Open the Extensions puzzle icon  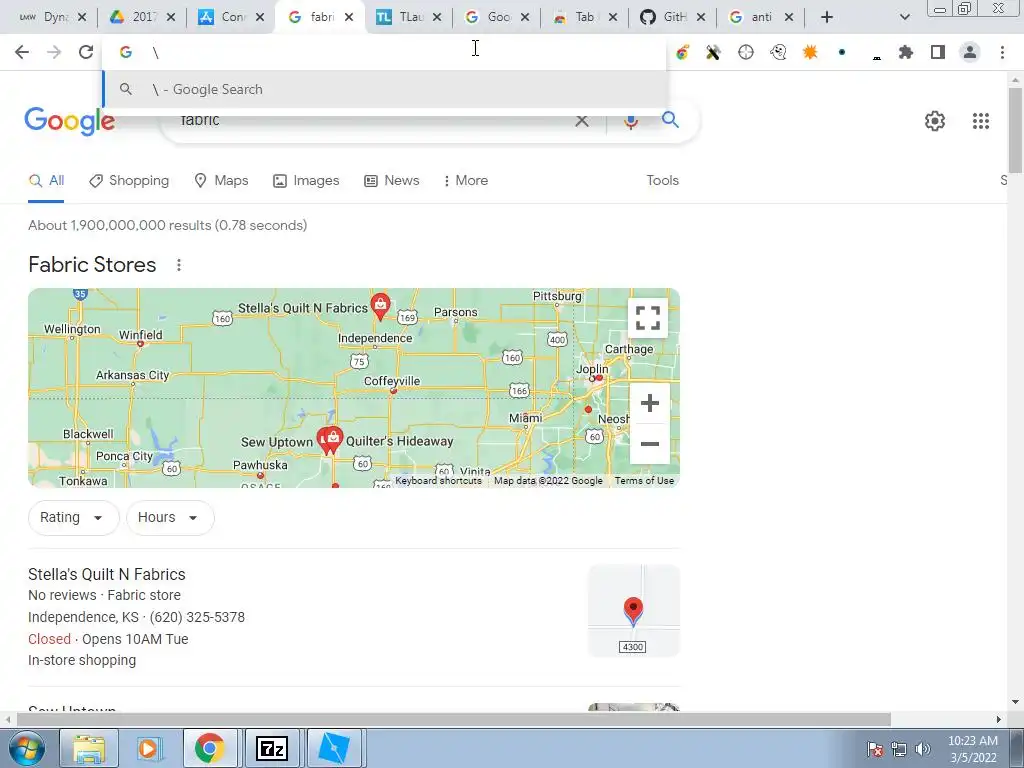click(906, 52)
